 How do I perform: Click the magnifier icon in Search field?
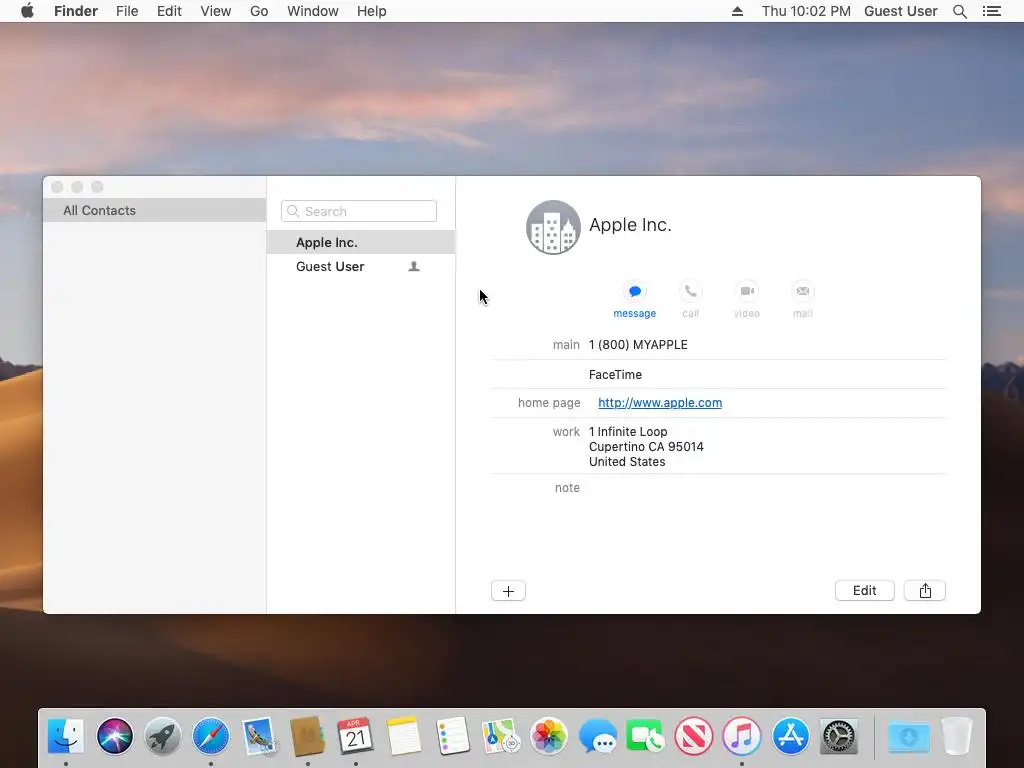pos(293,211)
